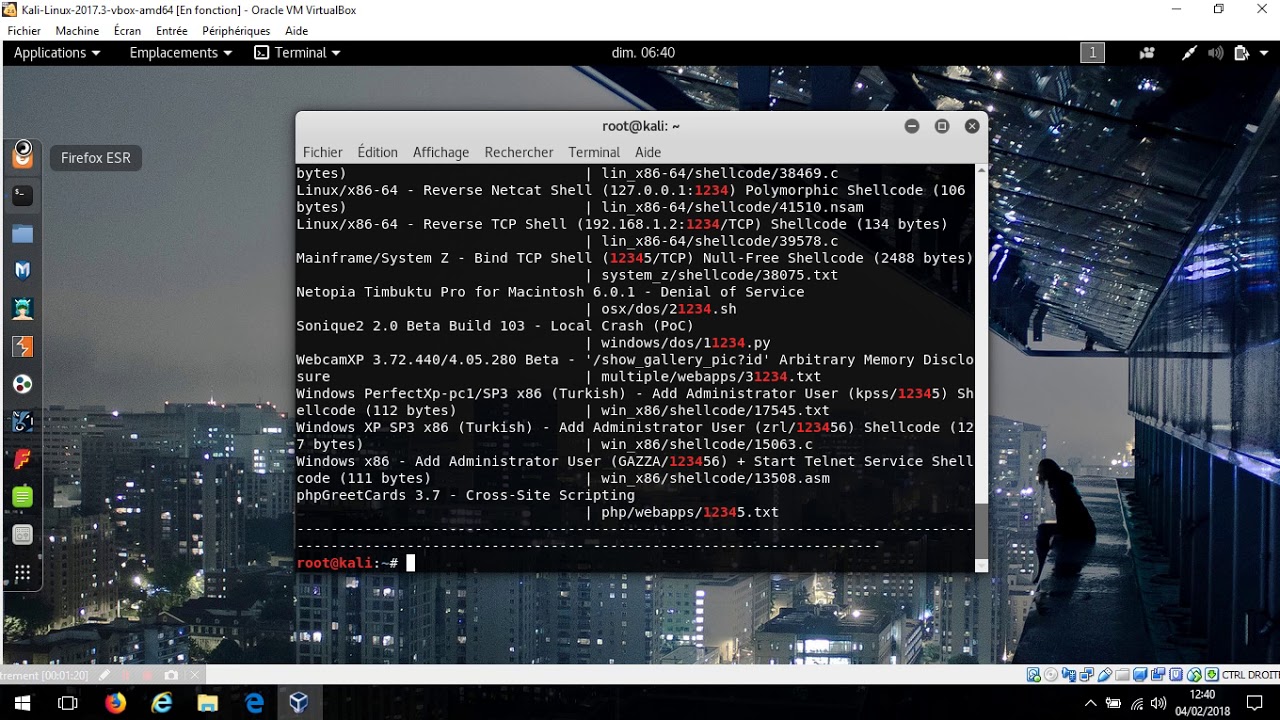Open the terminal Rechercher menu
The height and width of the screenshot is (720, 1280).
[519, 152]
